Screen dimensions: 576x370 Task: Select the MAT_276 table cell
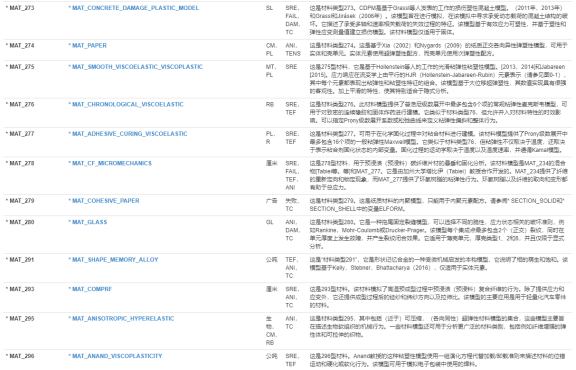pyautogui.click(x=20, y=104)
